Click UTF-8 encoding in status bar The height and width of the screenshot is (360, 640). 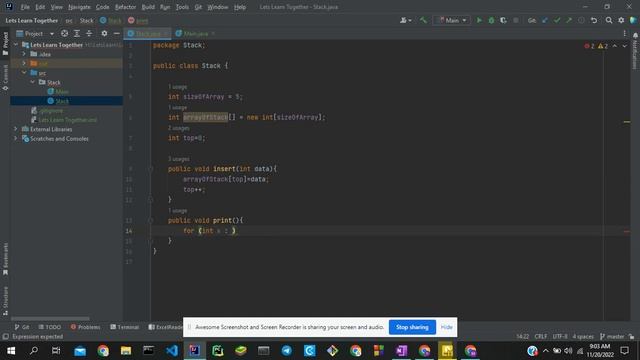pos(560,336)
